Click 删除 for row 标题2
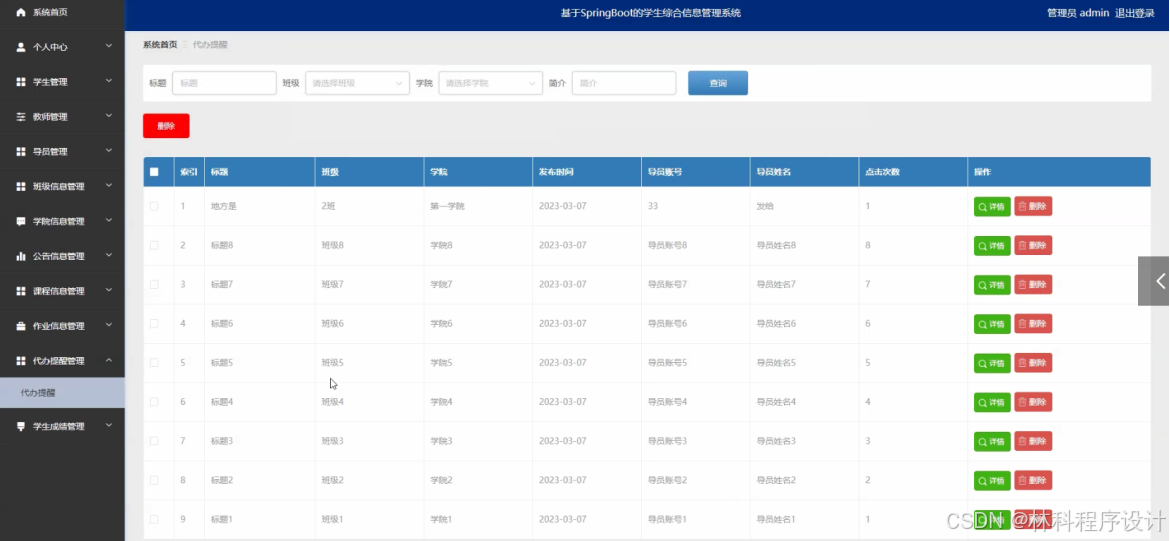Viewport: 1170px width, 541px height. tap(1033, 481)
